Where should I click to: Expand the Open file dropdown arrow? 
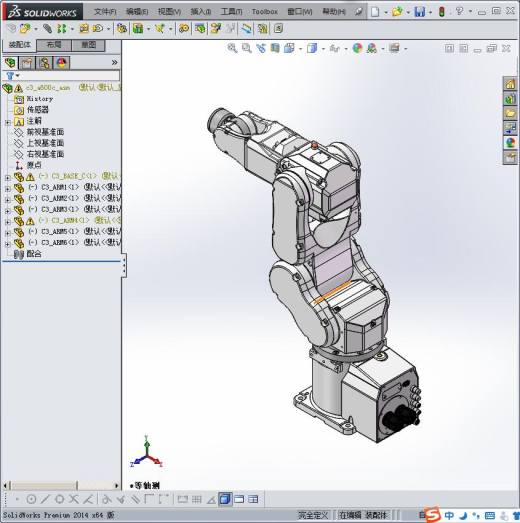[408, 12]
